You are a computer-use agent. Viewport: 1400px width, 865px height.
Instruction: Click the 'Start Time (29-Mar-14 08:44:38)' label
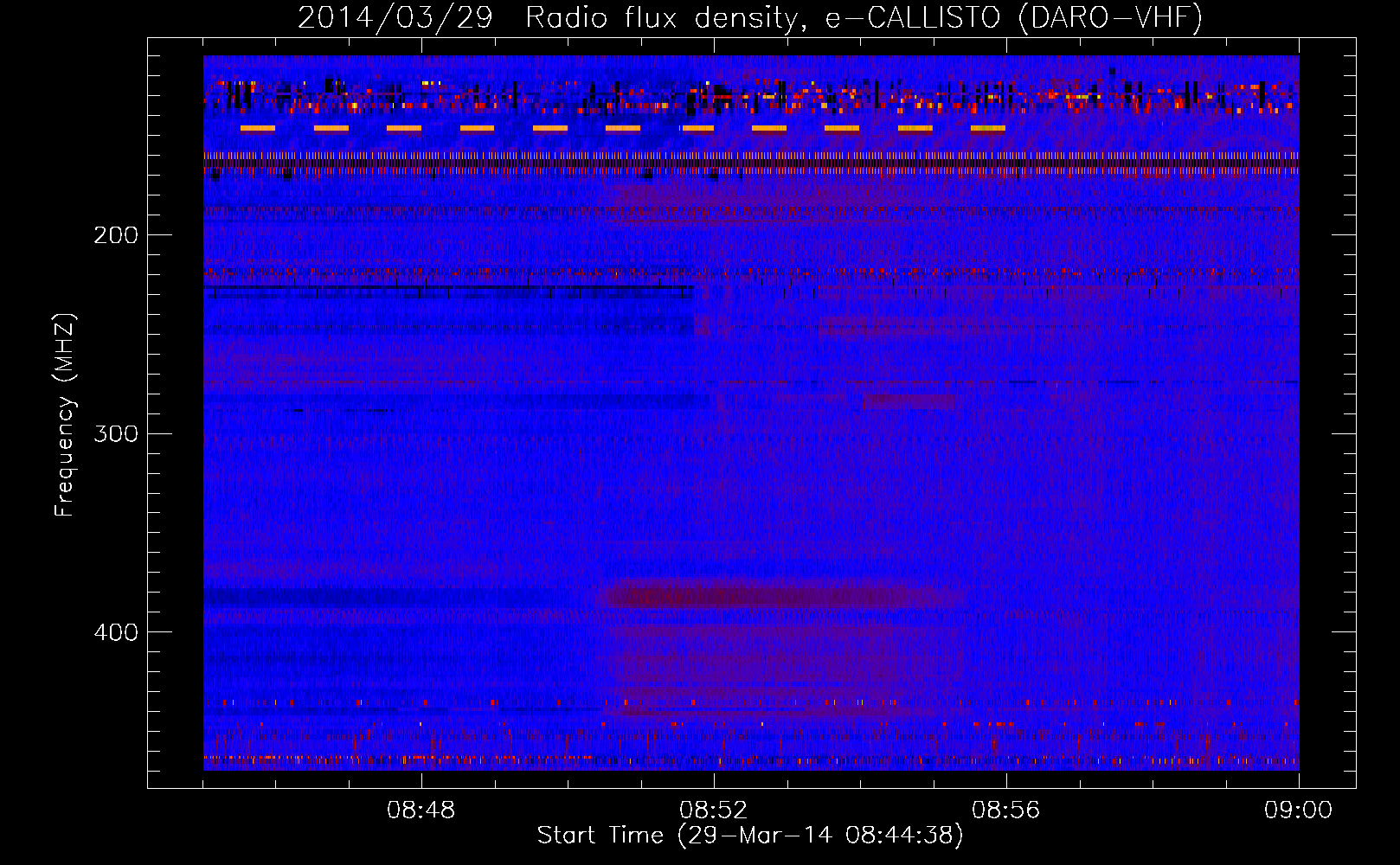tap(750, 836)
